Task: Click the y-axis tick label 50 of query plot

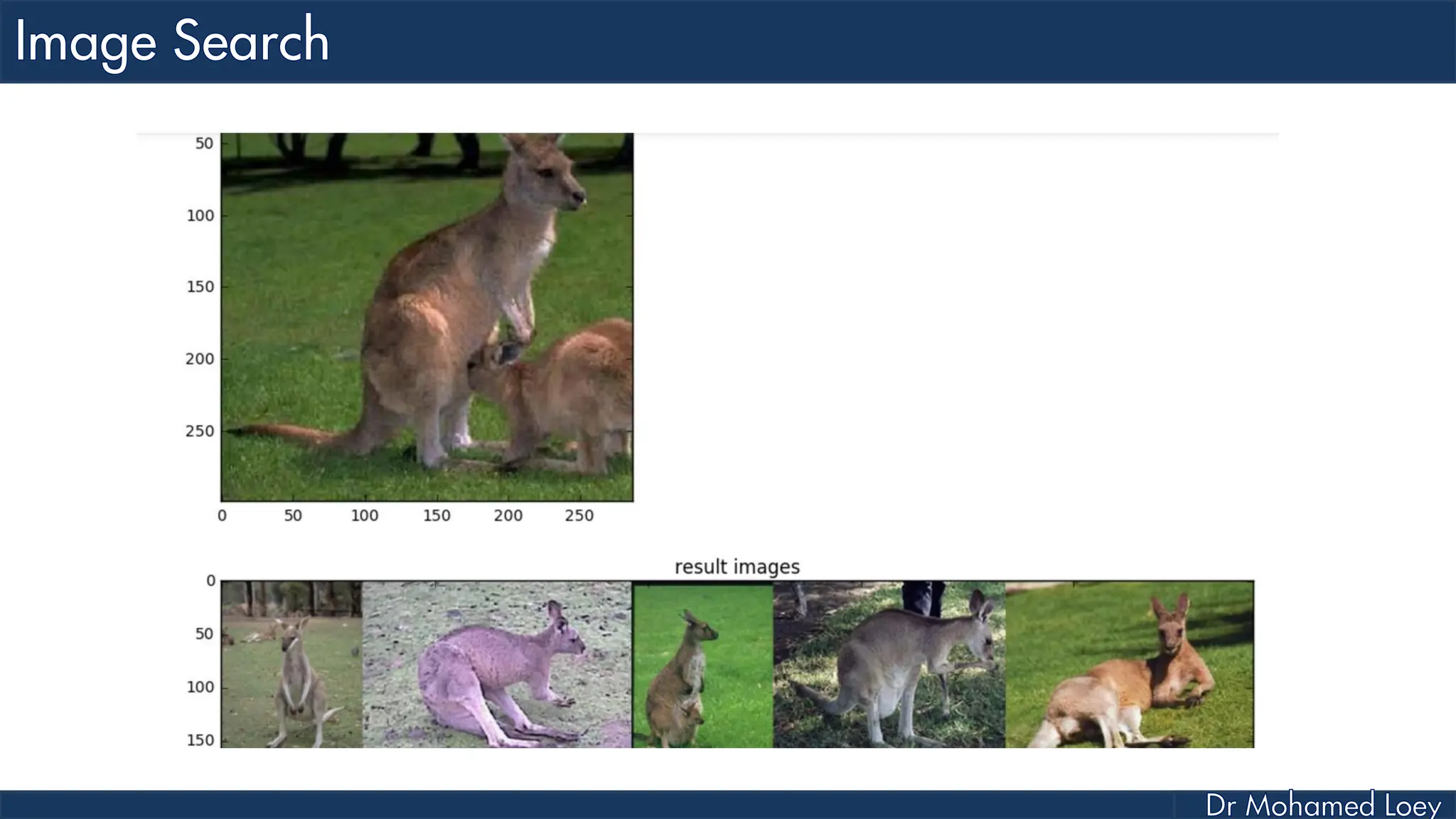Action: pos(204,144)
